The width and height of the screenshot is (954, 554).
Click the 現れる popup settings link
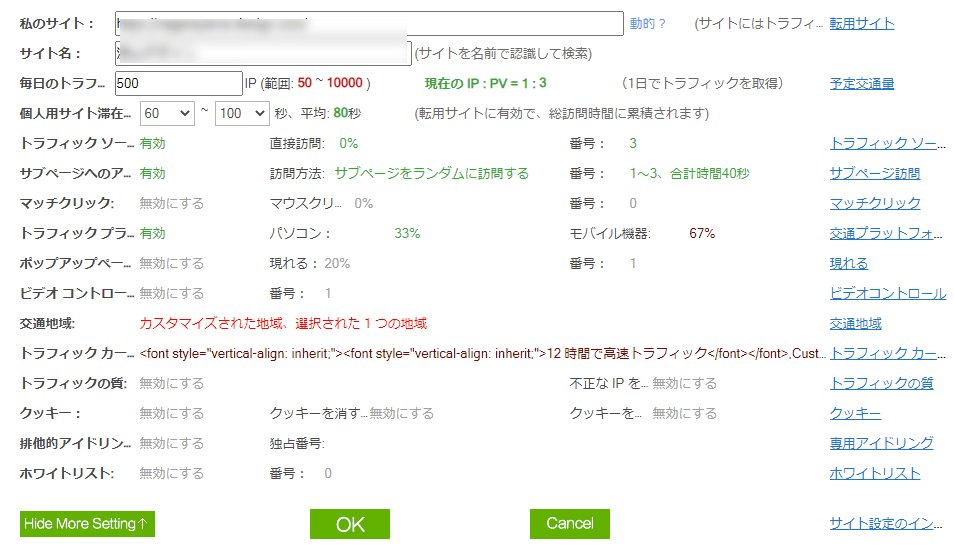(848, 263)
